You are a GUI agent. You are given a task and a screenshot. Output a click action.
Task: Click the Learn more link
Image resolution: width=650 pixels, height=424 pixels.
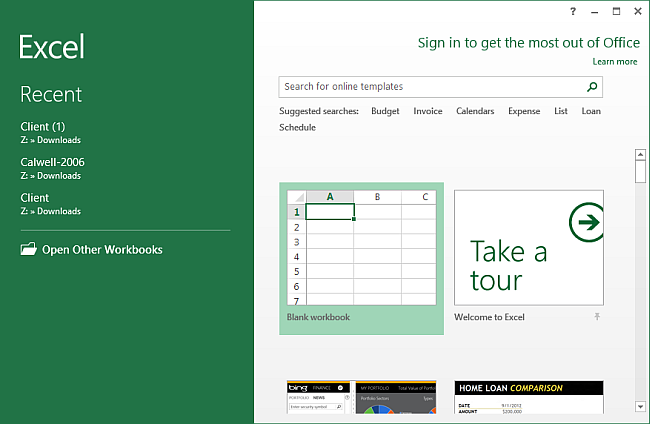(614, 62)
